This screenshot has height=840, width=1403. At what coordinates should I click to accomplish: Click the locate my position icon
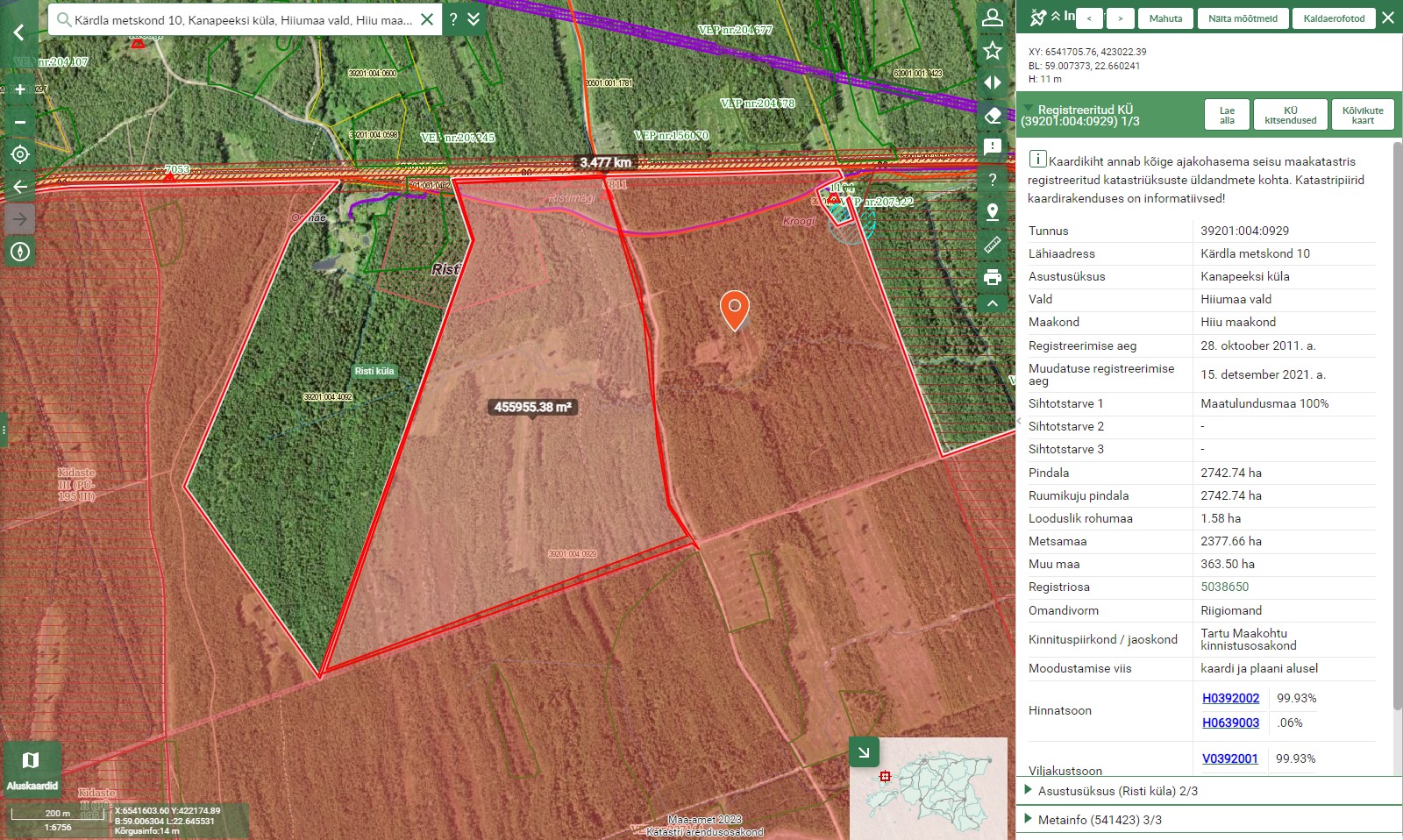[19, 154]
